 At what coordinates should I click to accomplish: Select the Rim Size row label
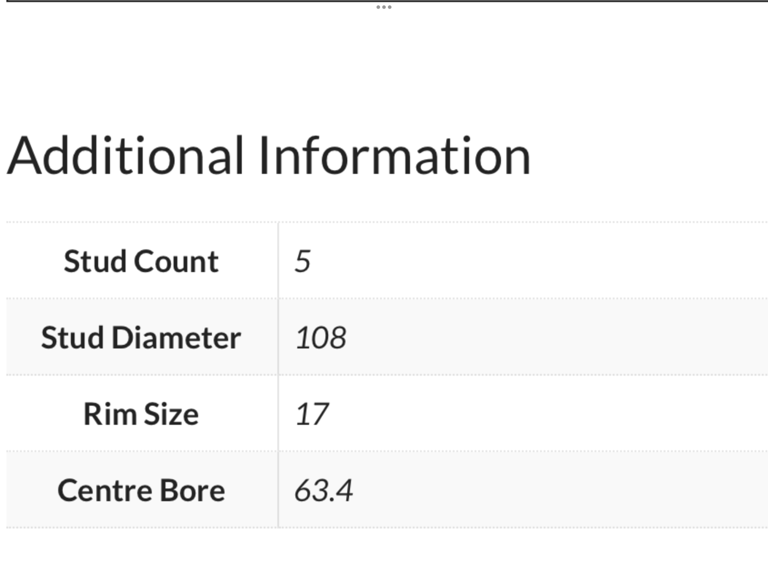point(141,414)
